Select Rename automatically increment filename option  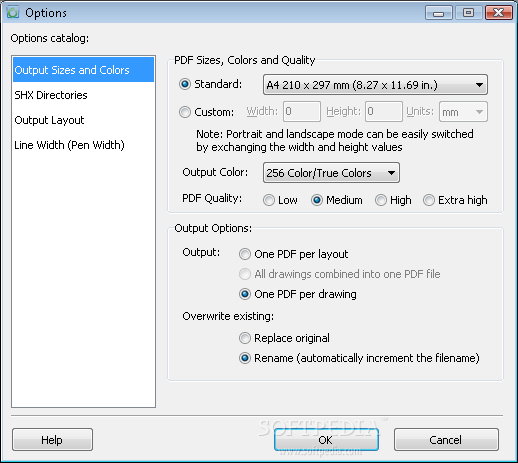(245, 358)
